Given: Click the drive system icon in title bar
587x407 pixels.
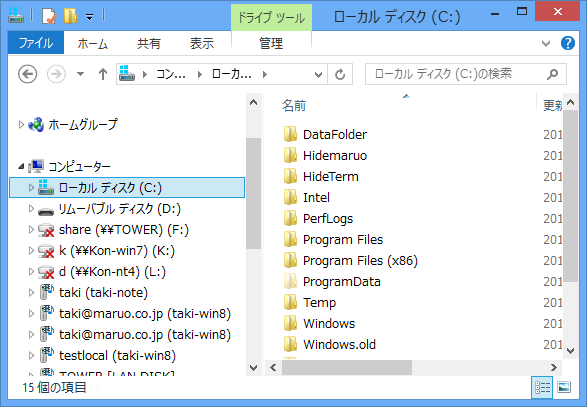Looking at the screenshot, I should [x=16, y=16].
